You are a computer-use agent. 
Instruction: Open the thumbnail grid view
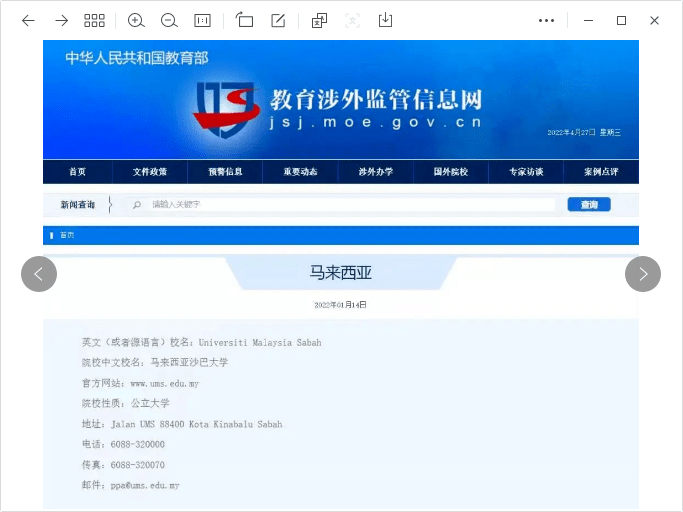94,20
